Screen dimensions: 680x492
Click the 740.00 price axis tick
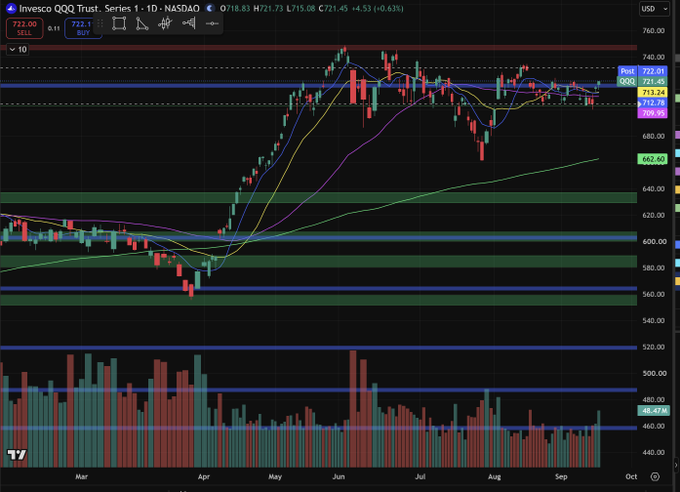click(x=654, y=57)
